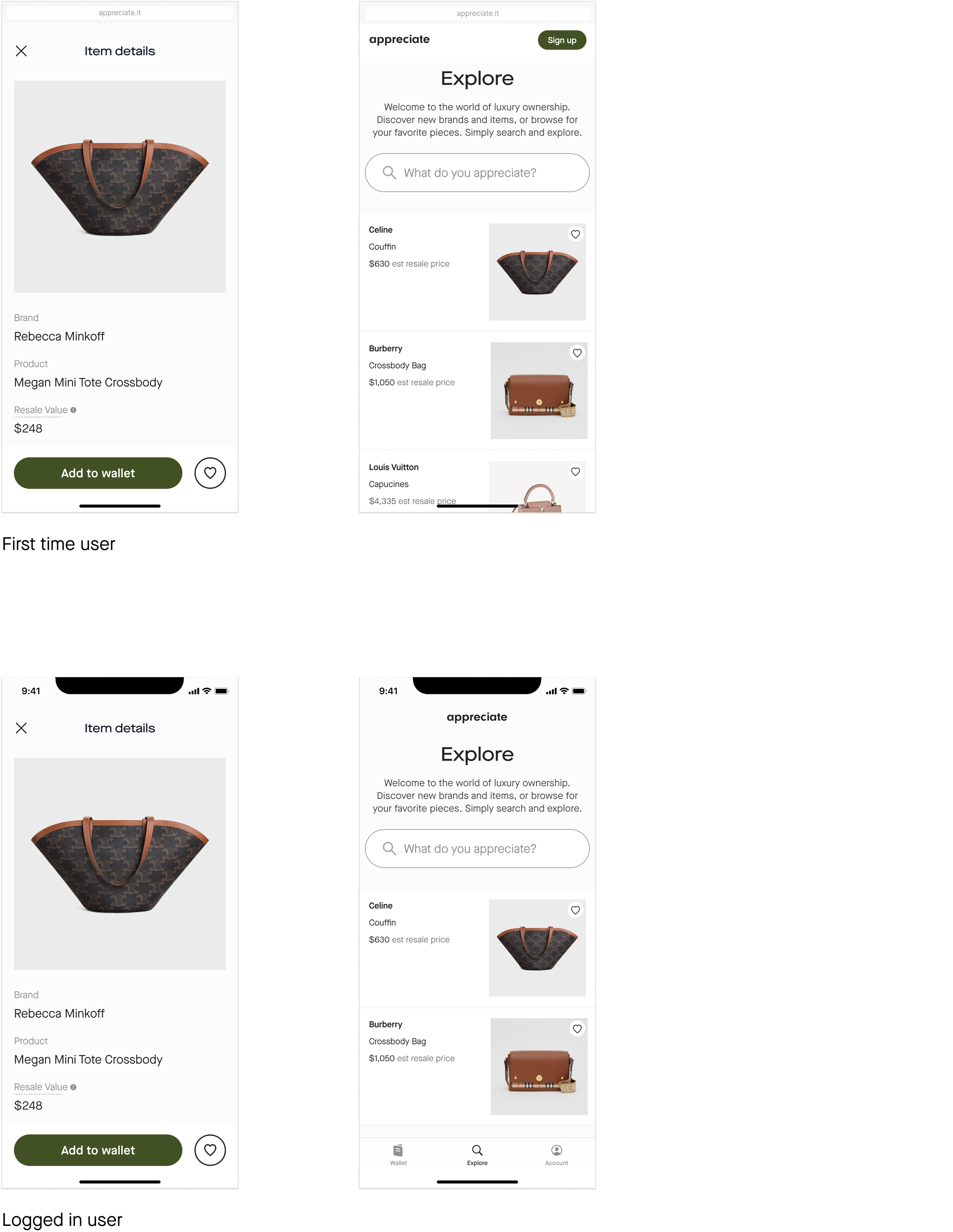Favorite the item beside bottom Add to wallet
This screenshot has height=1232, width=953.
tap(210, 1150)
